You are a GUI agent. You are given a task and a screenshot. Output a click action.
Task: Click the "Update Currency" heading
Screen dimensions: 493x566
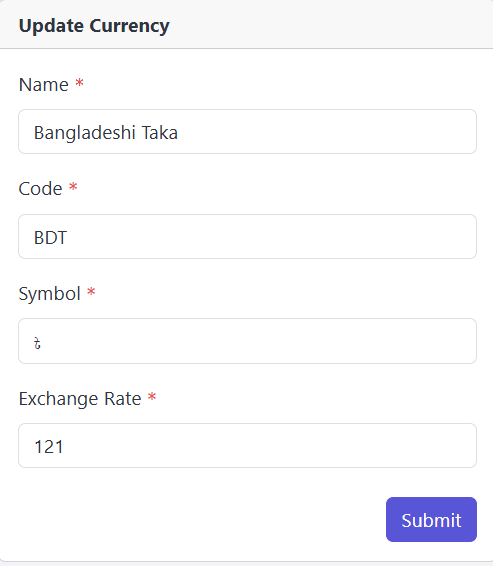94,26
